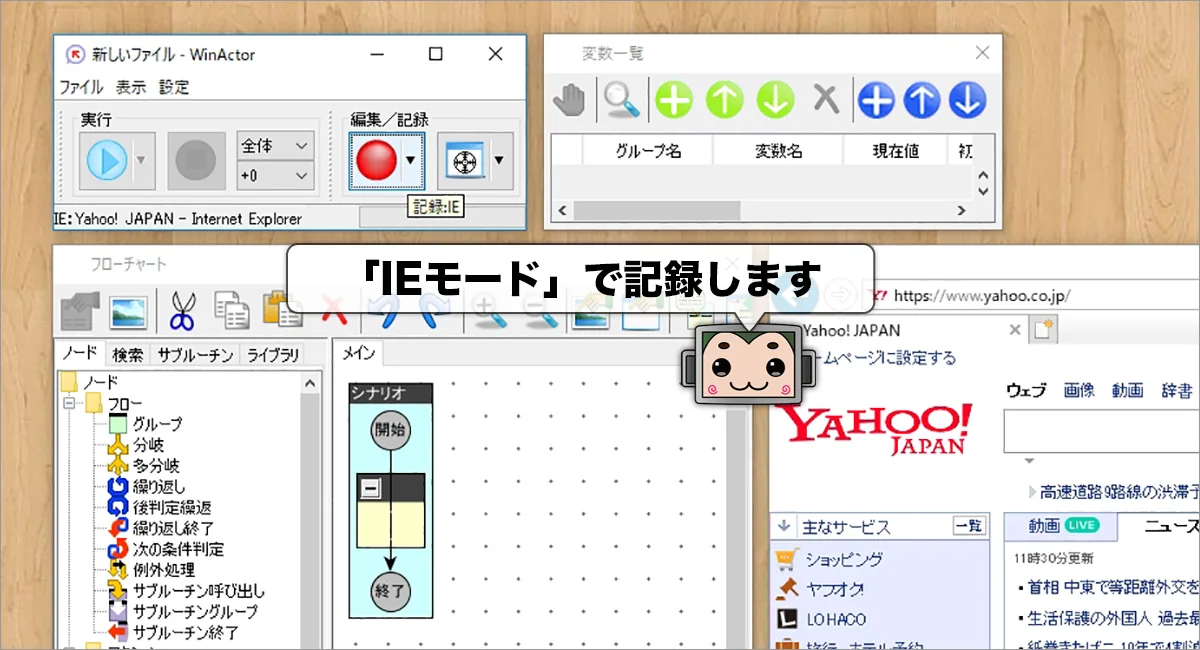Select the ノード root folder in tree
Screen dimensions: 1200x650
coord(100,382)
